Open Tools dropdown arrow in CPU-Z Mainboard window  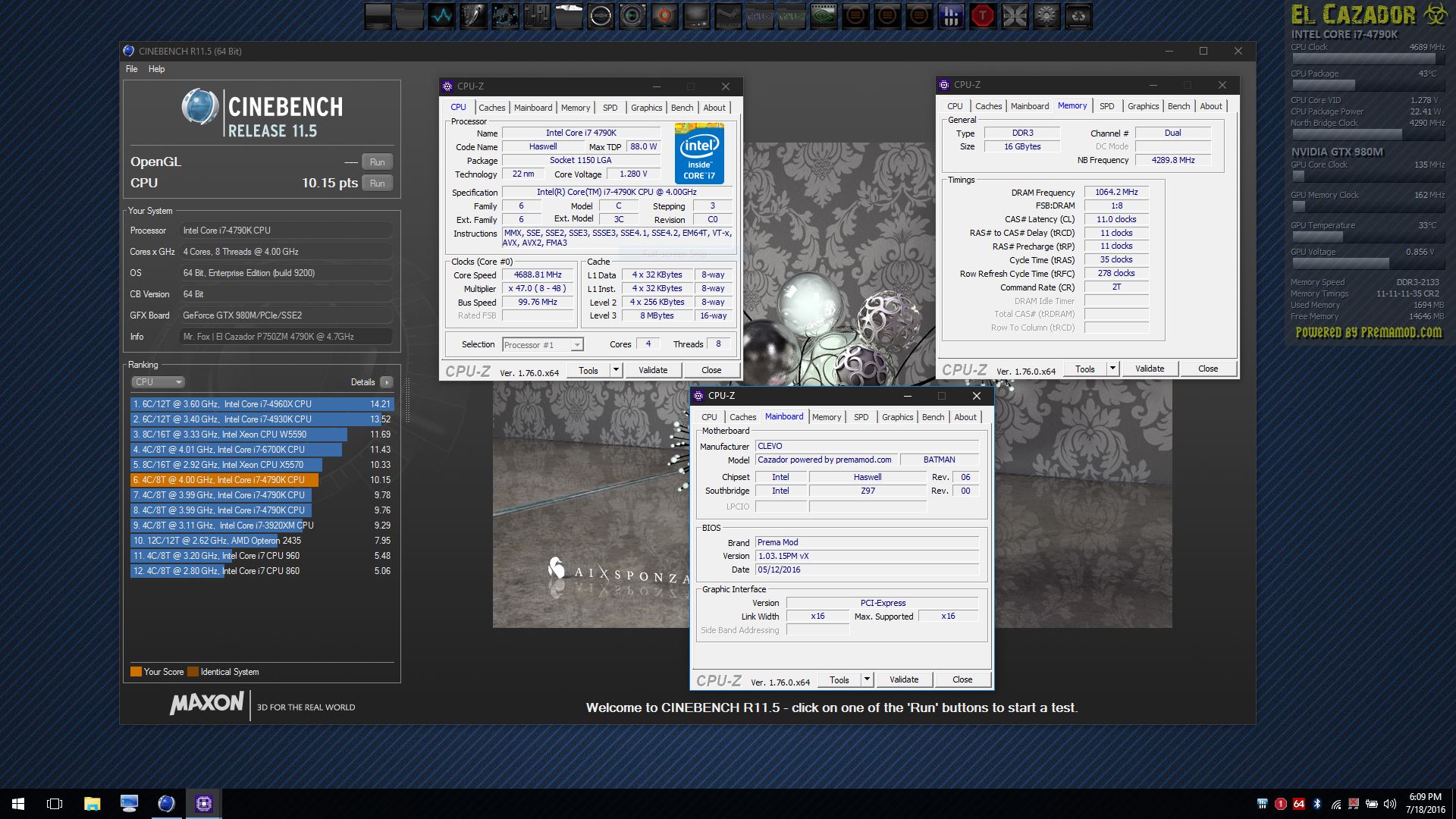(x=867, y=679)
